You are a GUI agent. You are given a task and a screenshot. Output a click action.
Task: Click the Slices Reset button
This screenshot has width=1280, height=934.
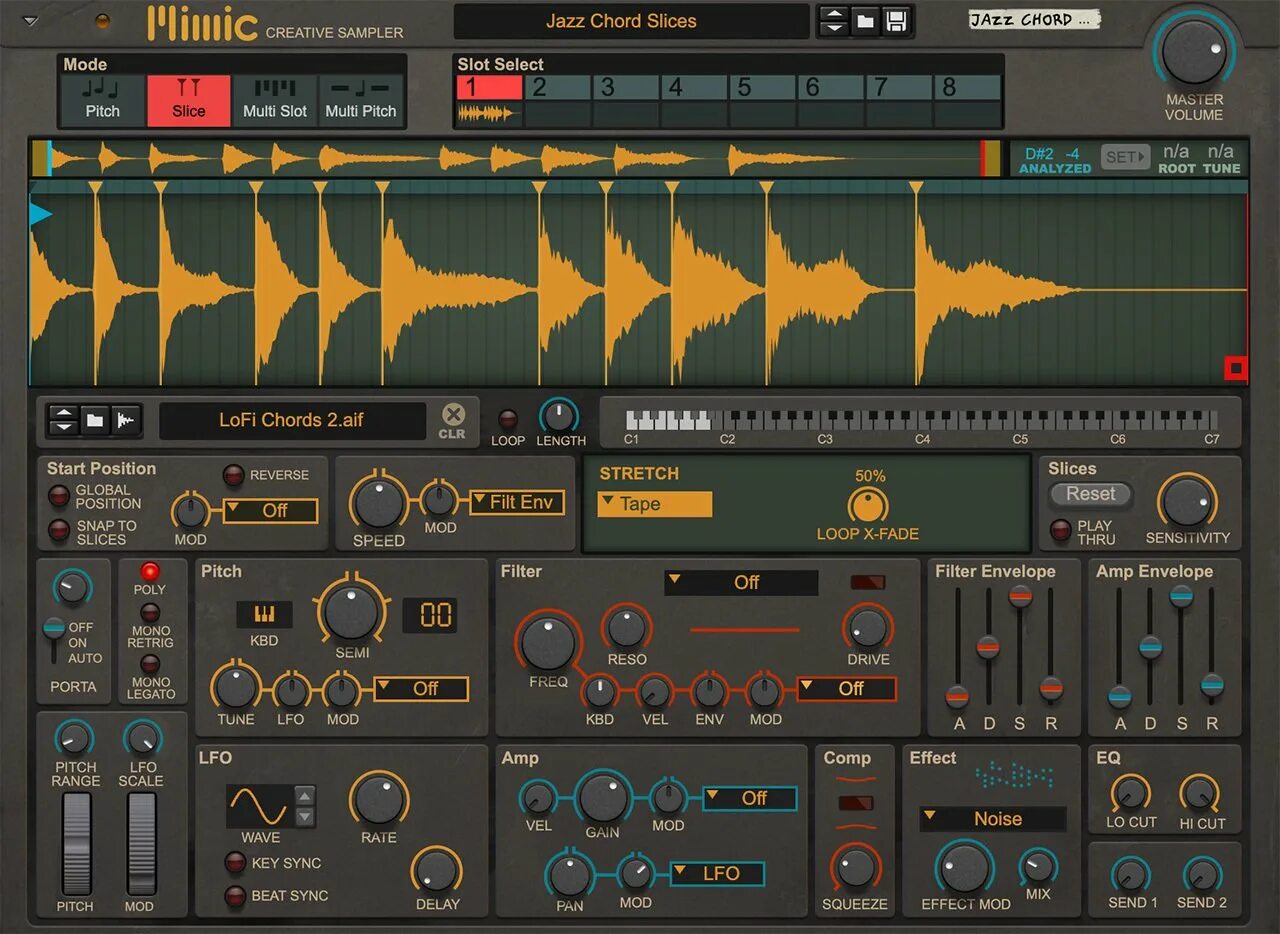pos(1090,494)
